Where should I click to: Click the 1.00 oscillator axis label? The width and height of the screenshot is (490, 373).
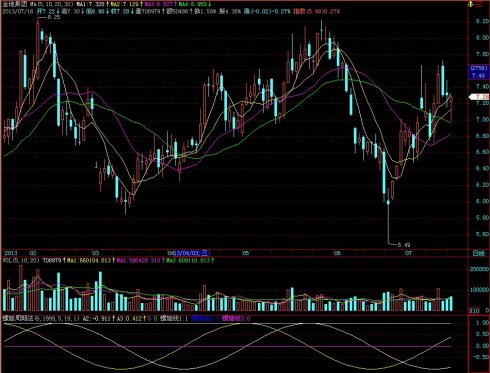tap(482, 323)
